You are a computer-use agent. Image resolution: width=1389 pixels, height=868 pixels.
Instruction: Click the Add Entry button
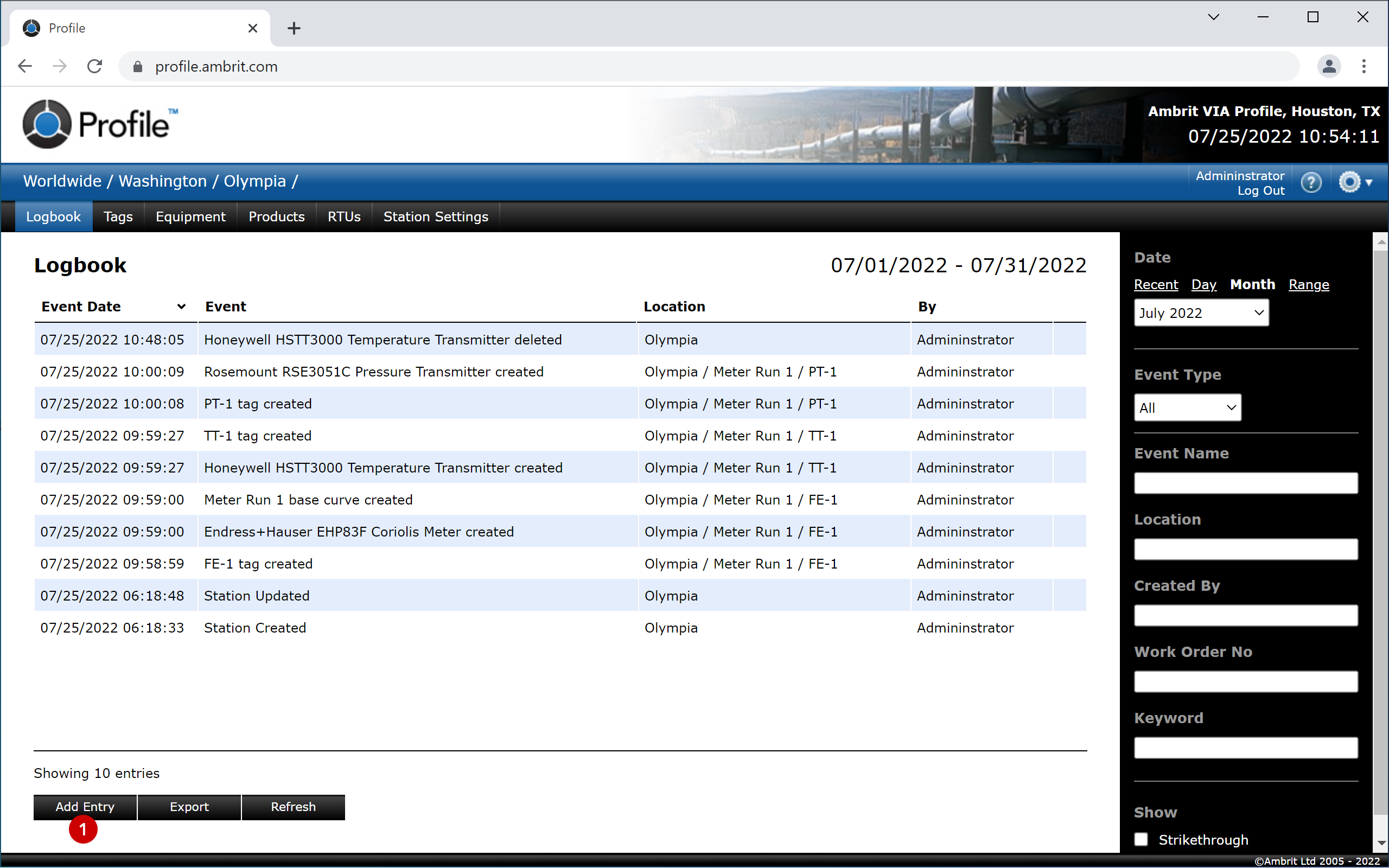(x=85, y=807)
